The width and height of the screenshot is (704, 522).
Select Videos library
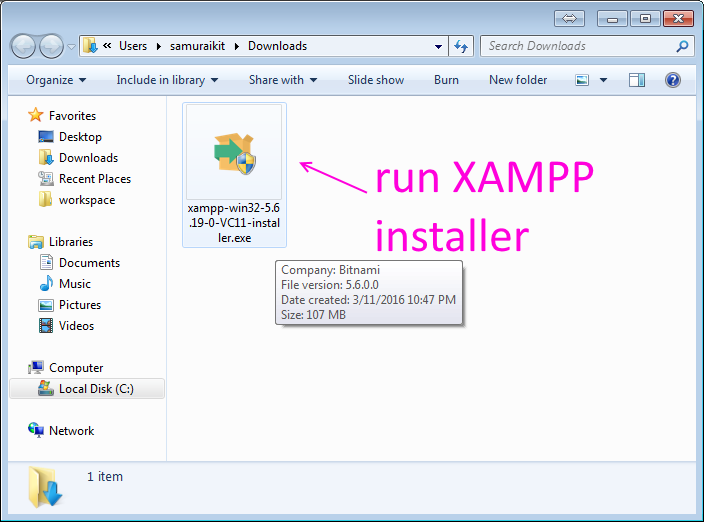coord(76,326)
